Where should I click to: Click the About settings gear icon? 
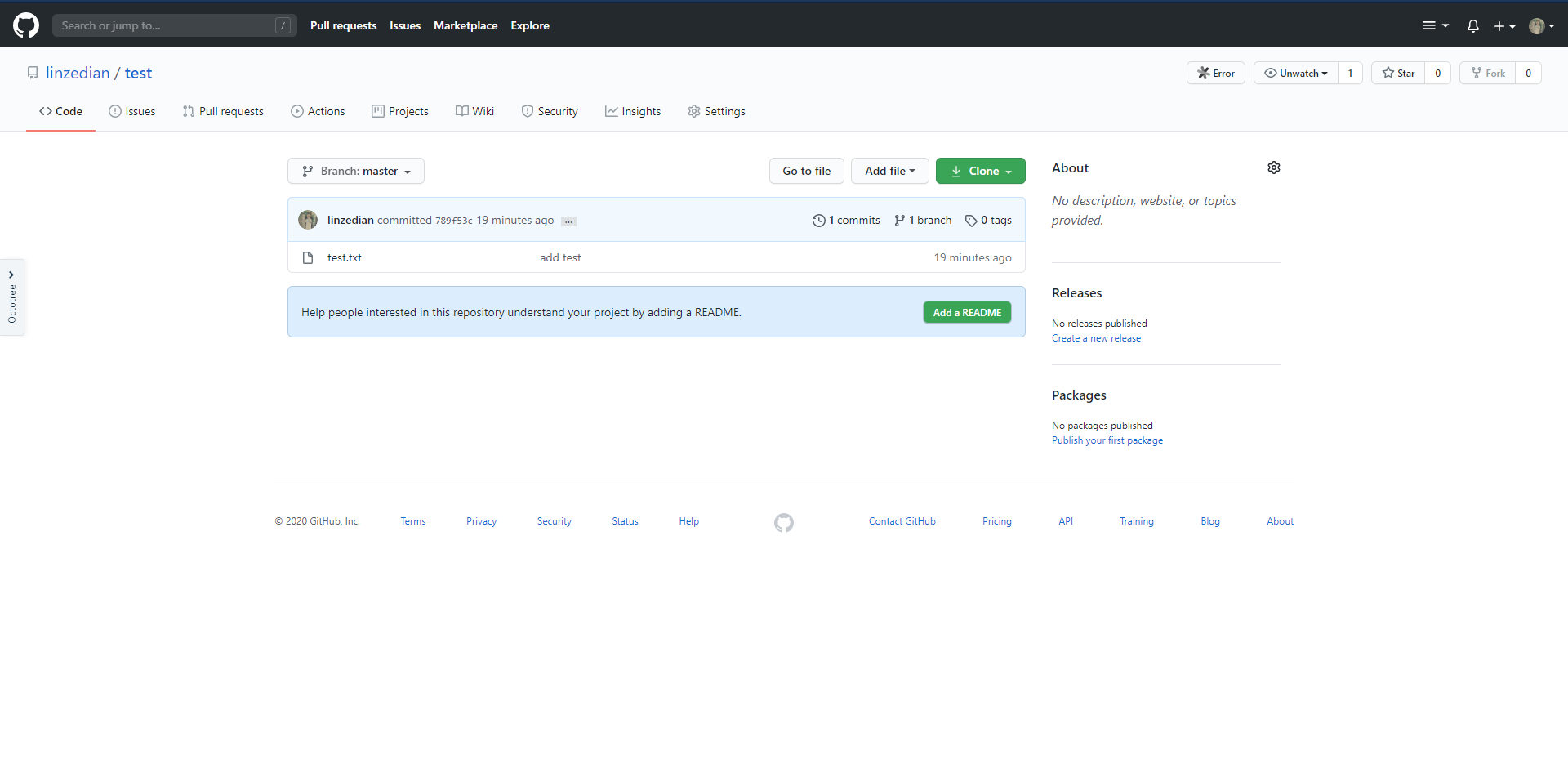click(1274, 167)
